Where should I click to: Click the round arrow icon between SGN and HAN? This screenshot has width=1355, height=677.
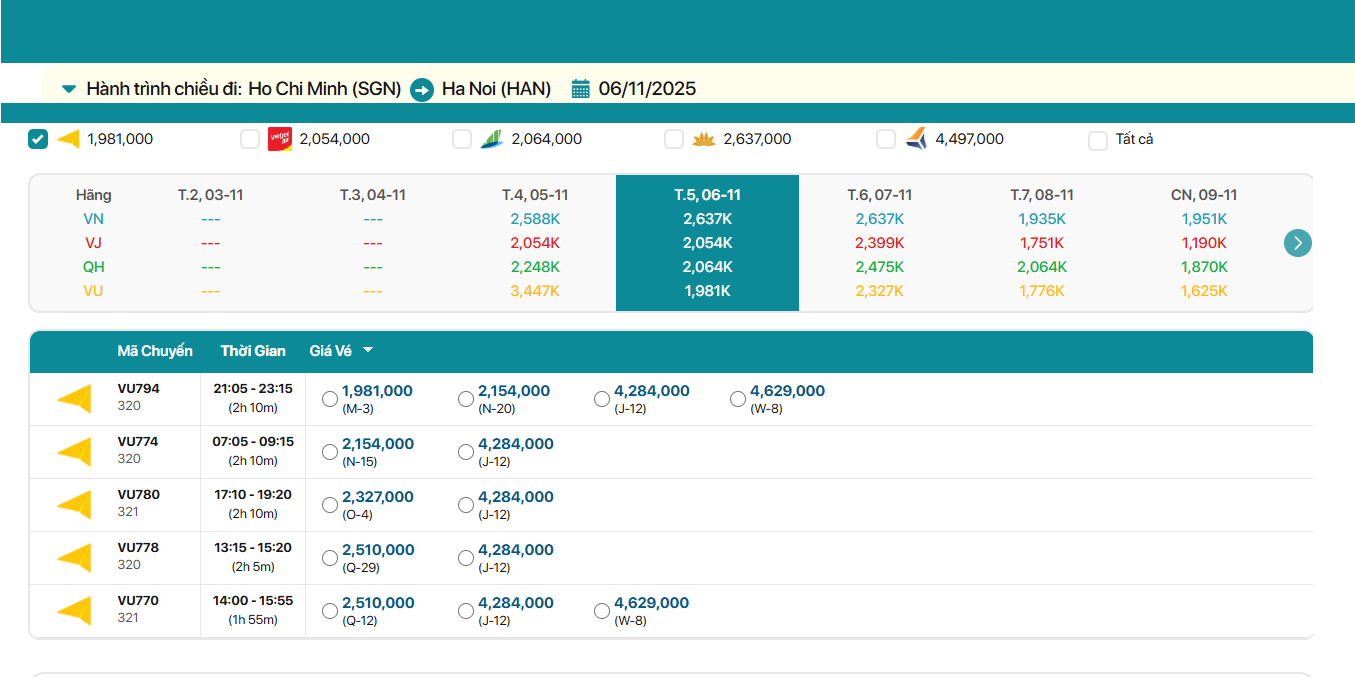tap(422, 89)
